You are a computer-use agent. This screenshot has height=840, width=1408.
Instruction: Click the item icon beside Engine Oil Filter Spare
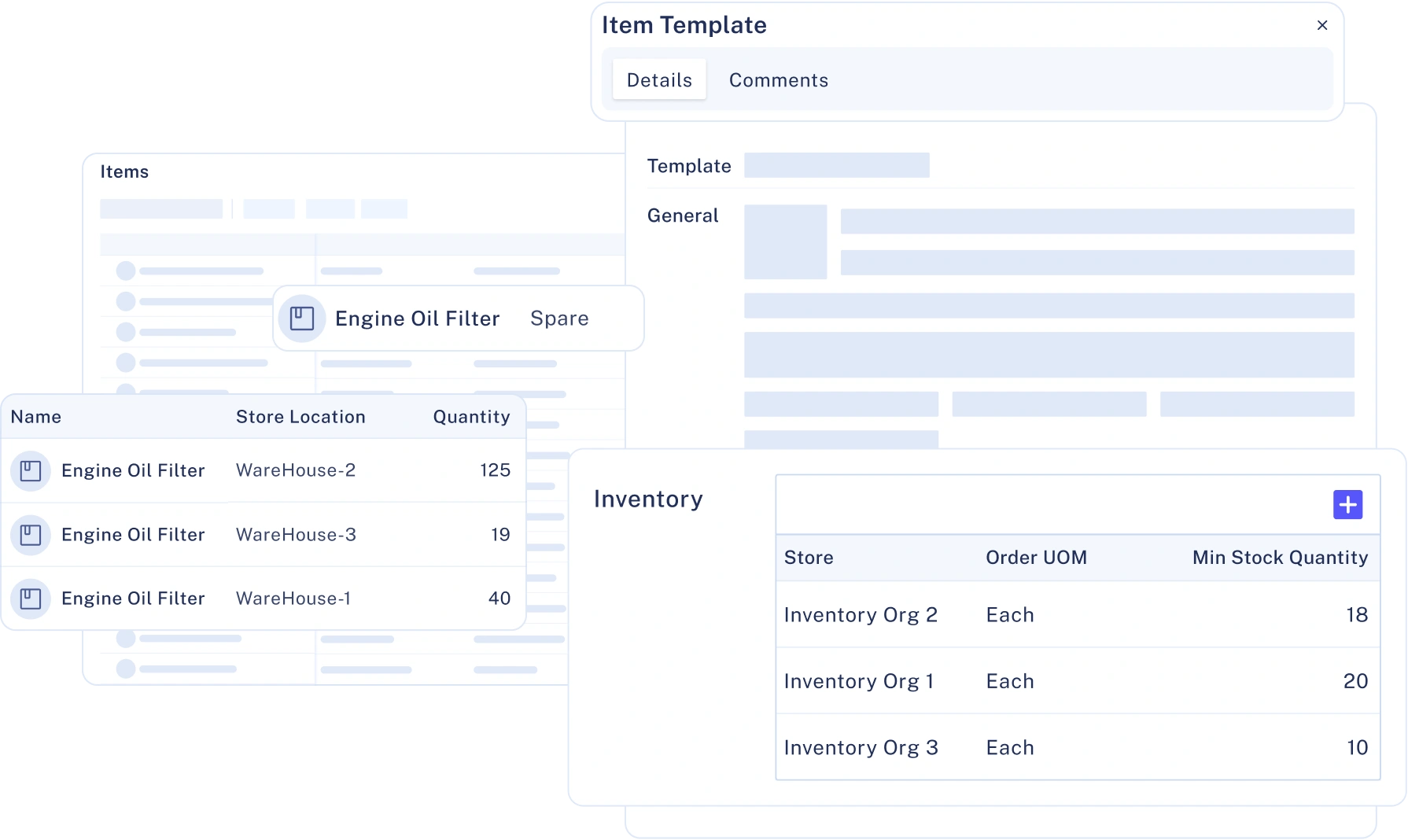click(302, 319)
